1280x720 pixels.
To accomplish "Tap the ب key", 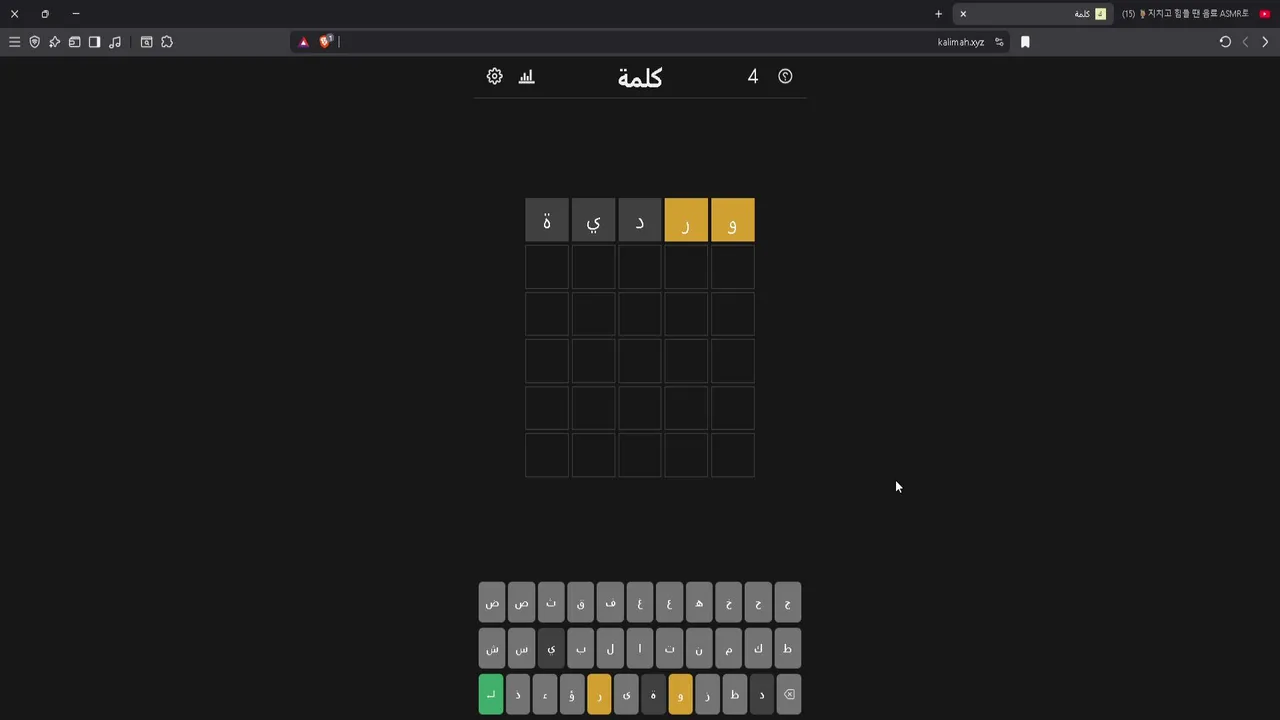I will (580, 649).
